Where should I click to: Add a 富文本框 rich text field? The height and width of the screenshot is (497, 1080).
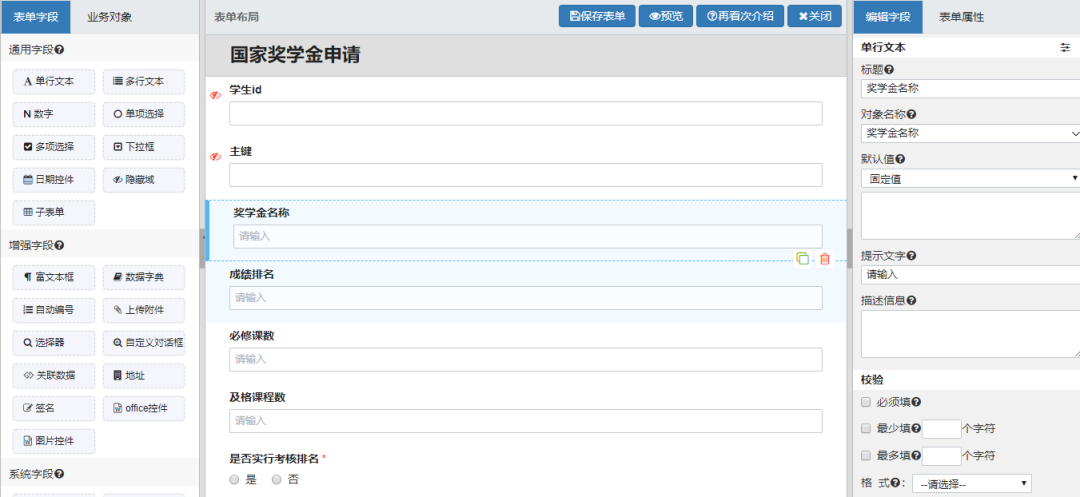(x=54, y=277)
